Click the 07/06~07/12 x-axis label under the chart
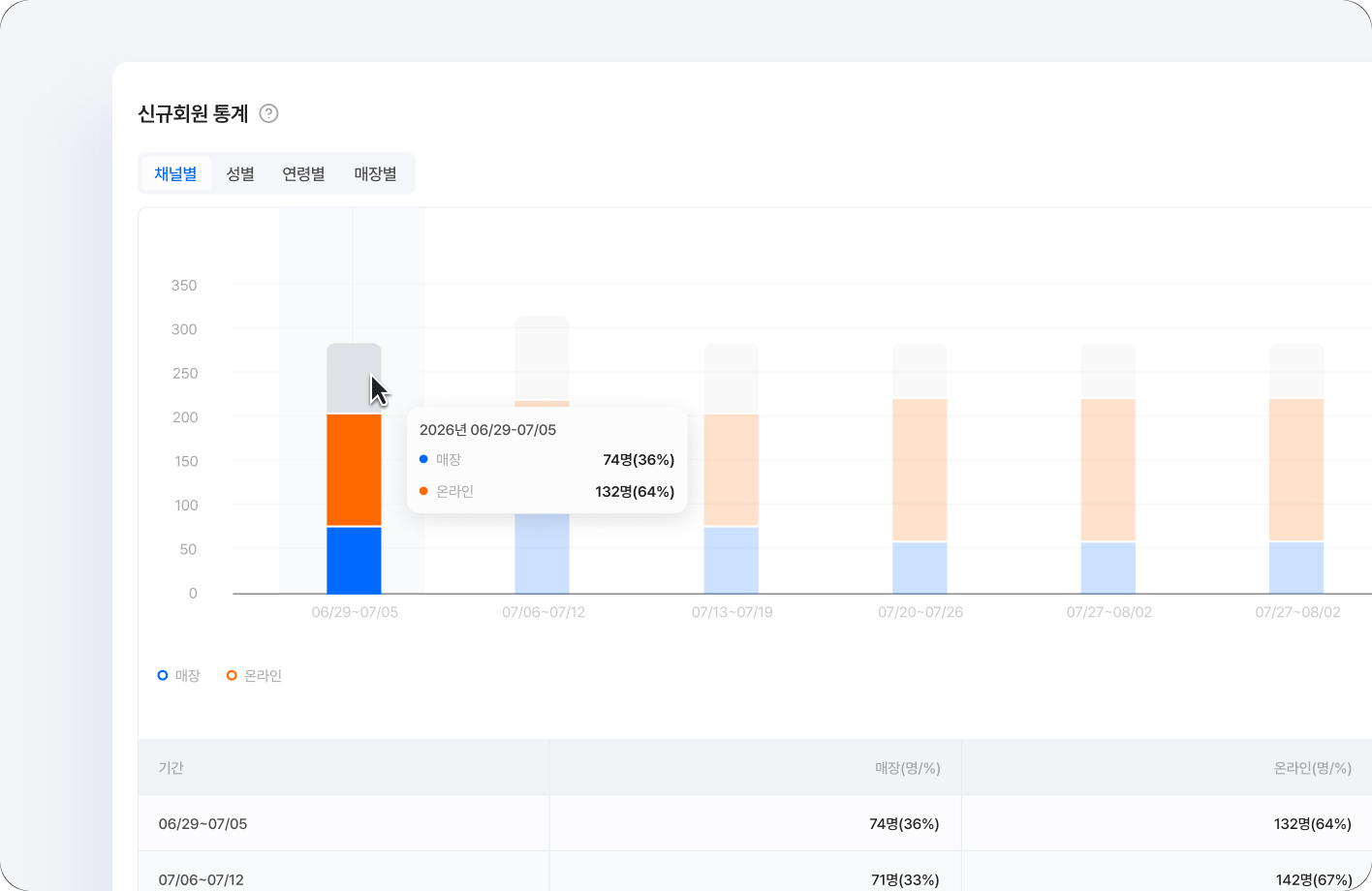The width and height of the screenshot is (1372, 891). point(544,612)
